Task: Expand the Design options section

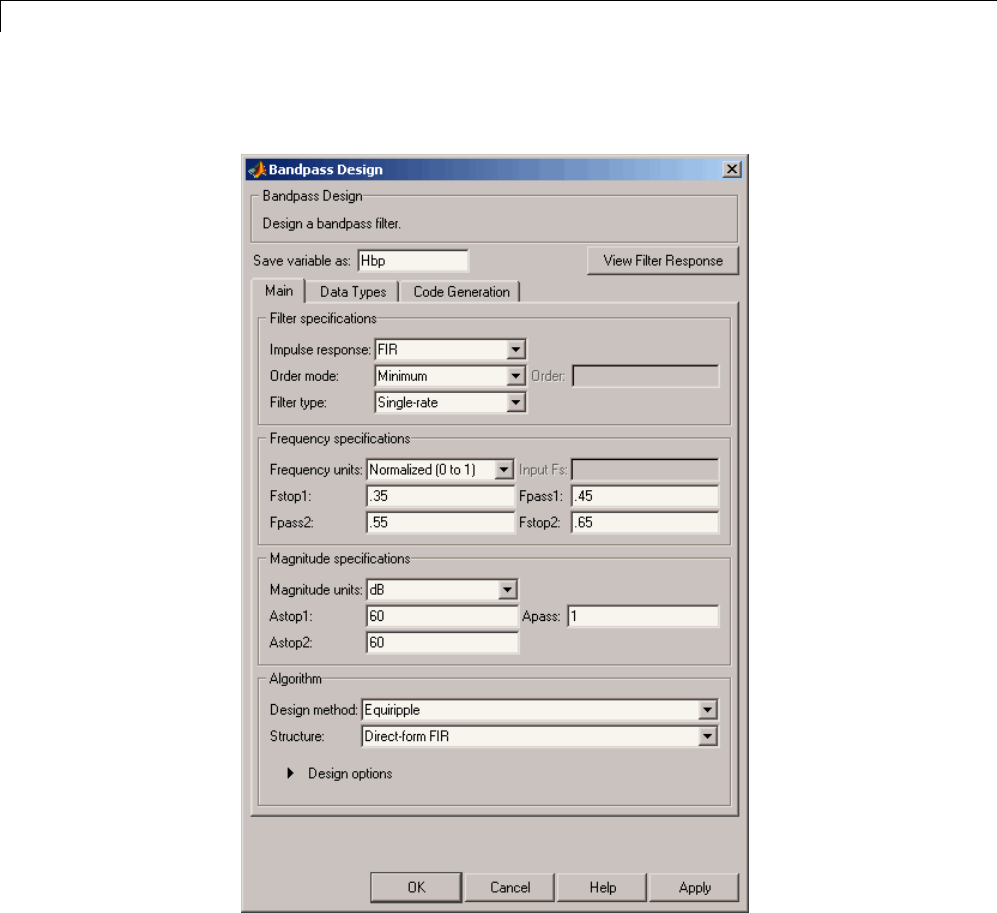Action: 291,773
